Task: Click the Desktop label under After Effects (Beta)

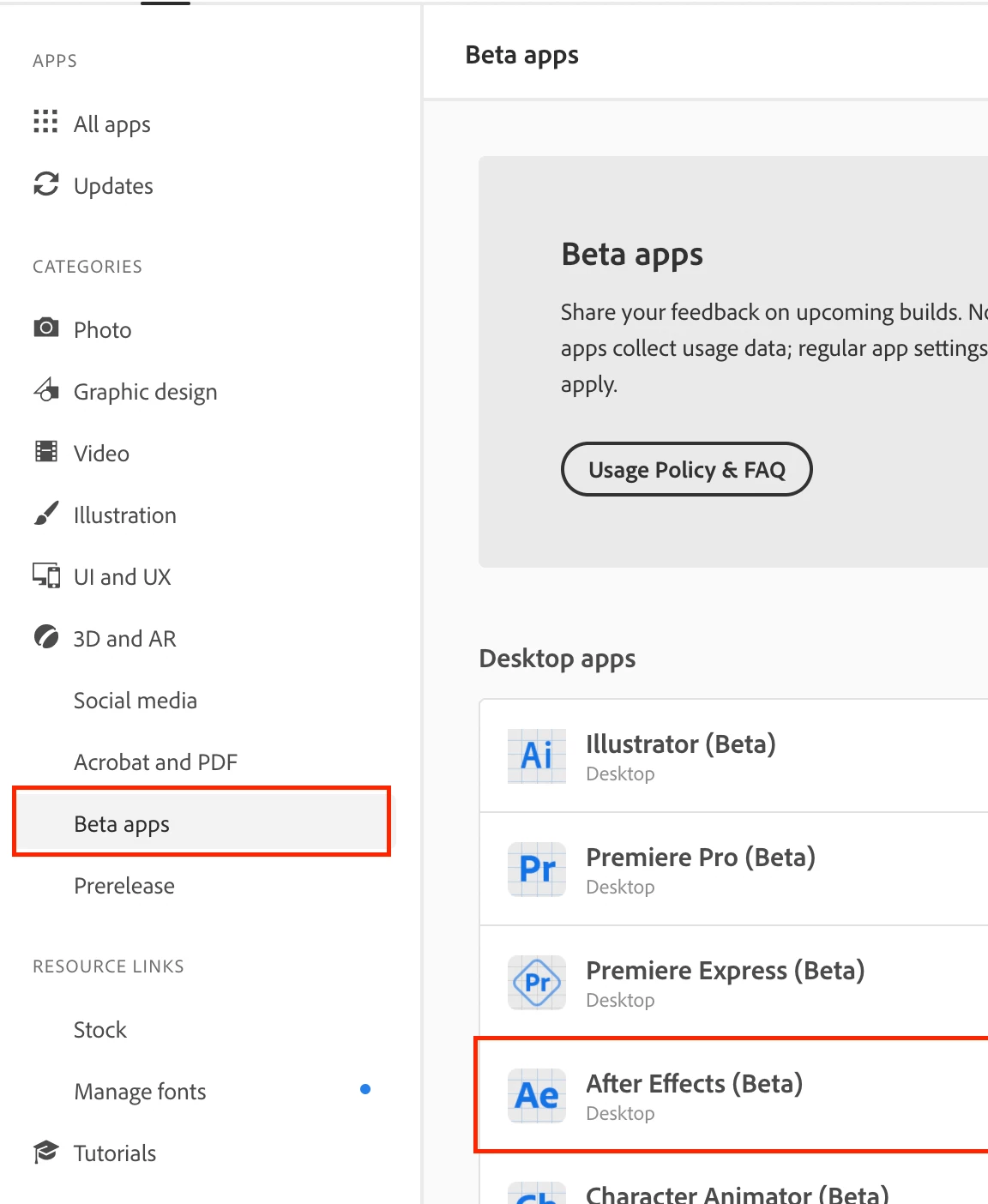Action: point(620,1113)
